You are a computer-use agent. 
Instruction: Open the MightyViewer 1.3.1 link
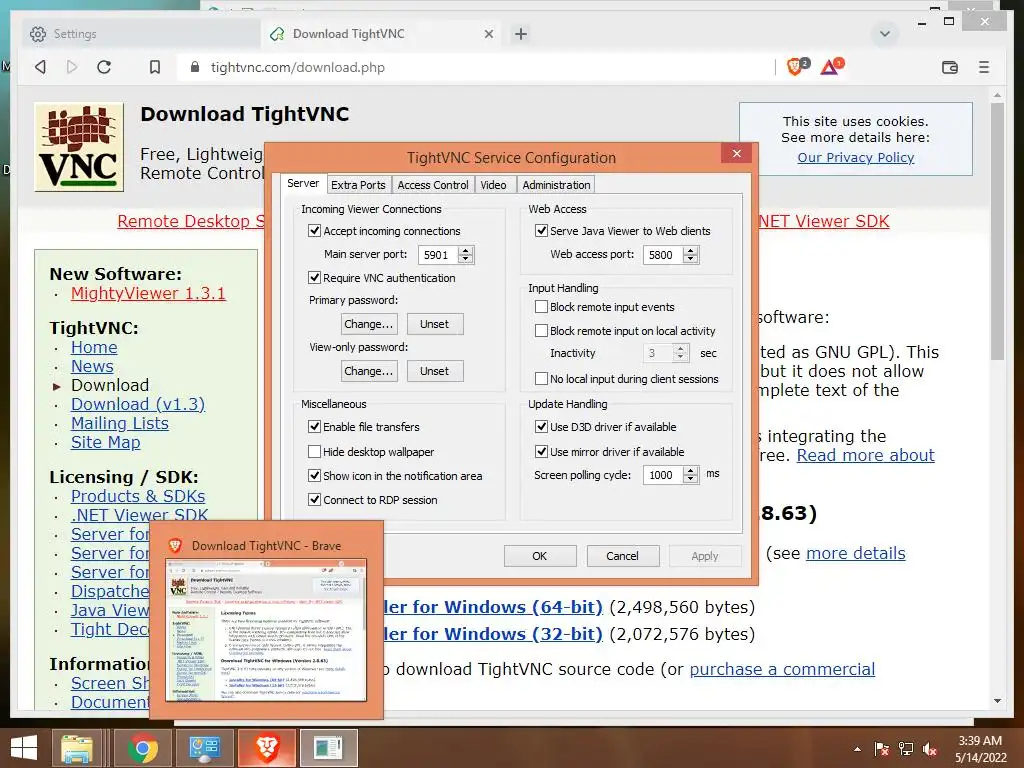148,293
